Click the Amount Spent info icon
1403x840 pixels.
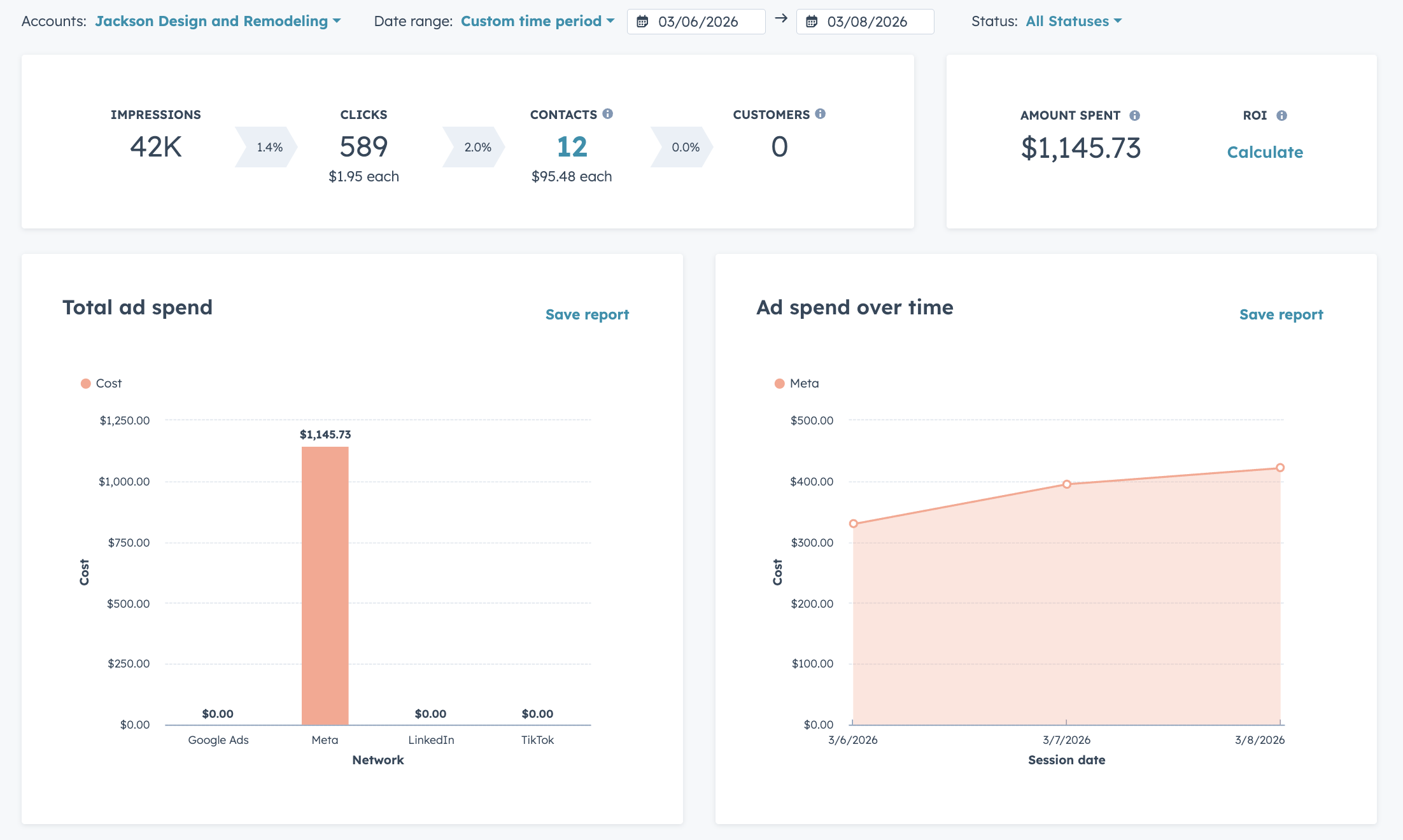[x=1134, y=116]
